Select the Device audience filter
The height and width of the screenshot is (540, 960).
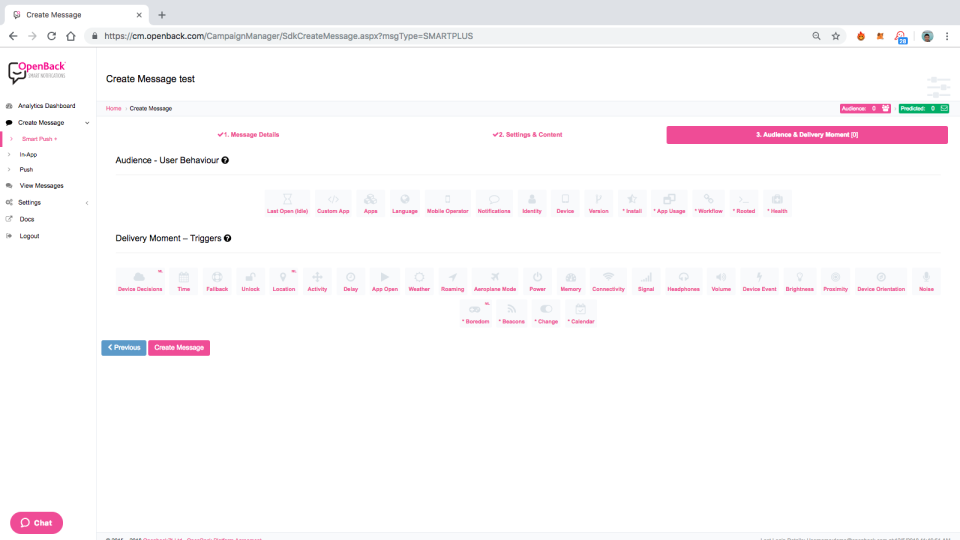click(x=565, y=203)
